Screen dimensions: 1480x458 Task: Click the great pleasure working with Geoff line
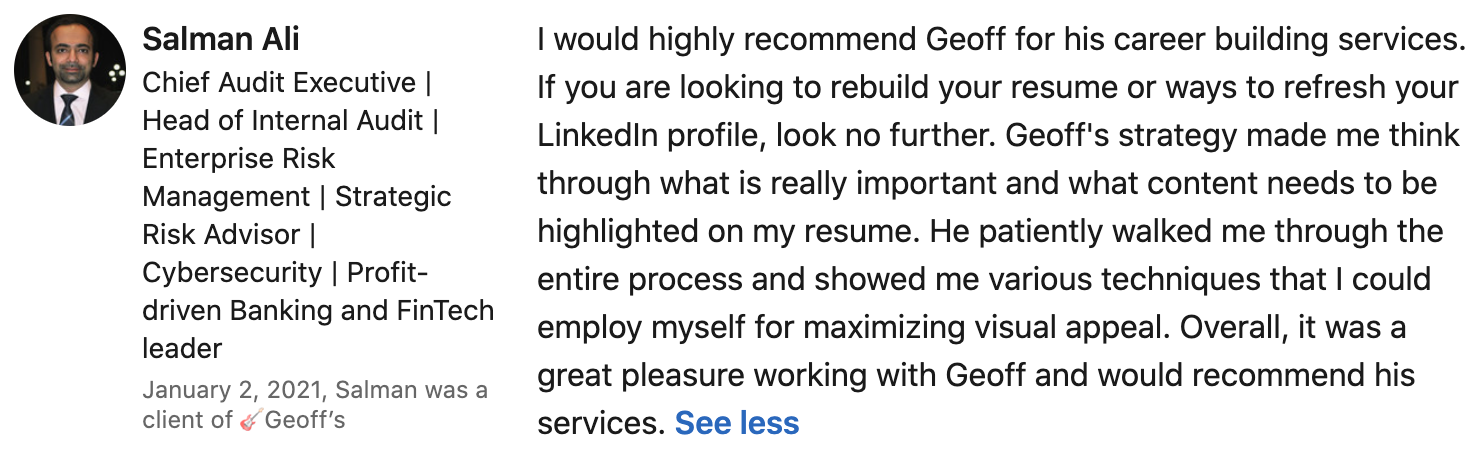click(x=976, y=376)
